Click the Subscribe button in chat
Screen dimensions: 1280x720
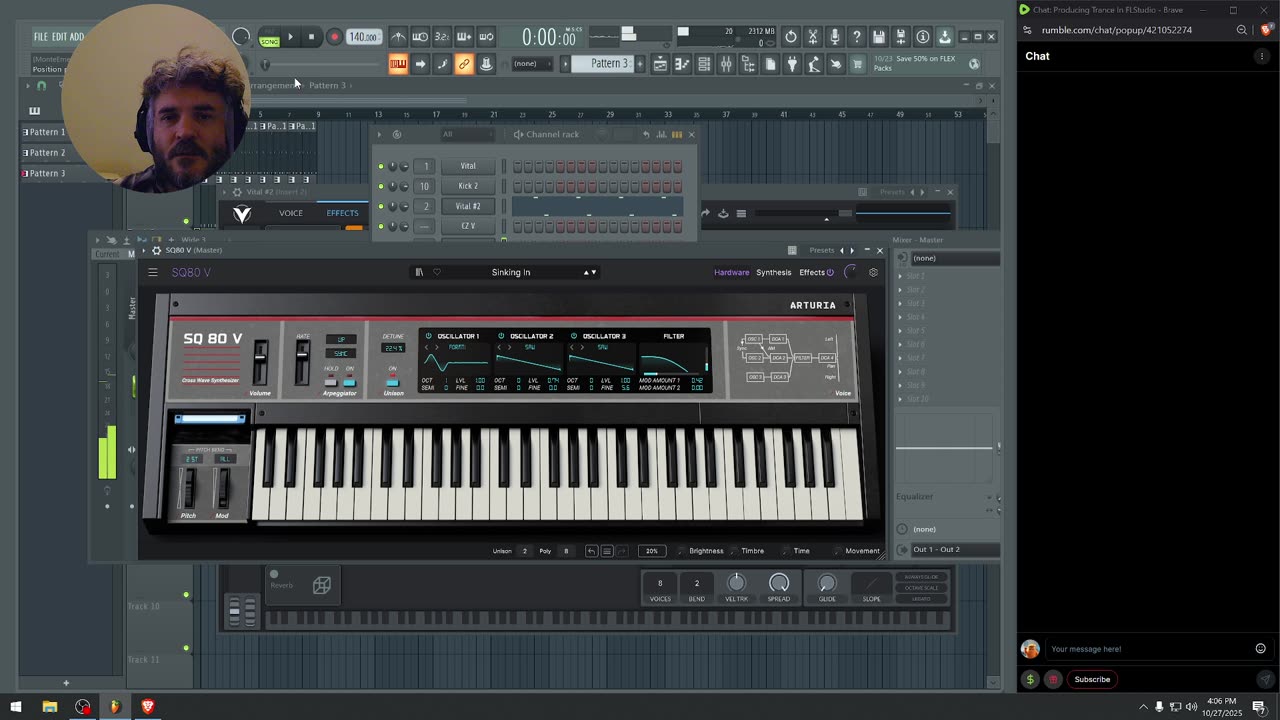tap(1092, 679)
